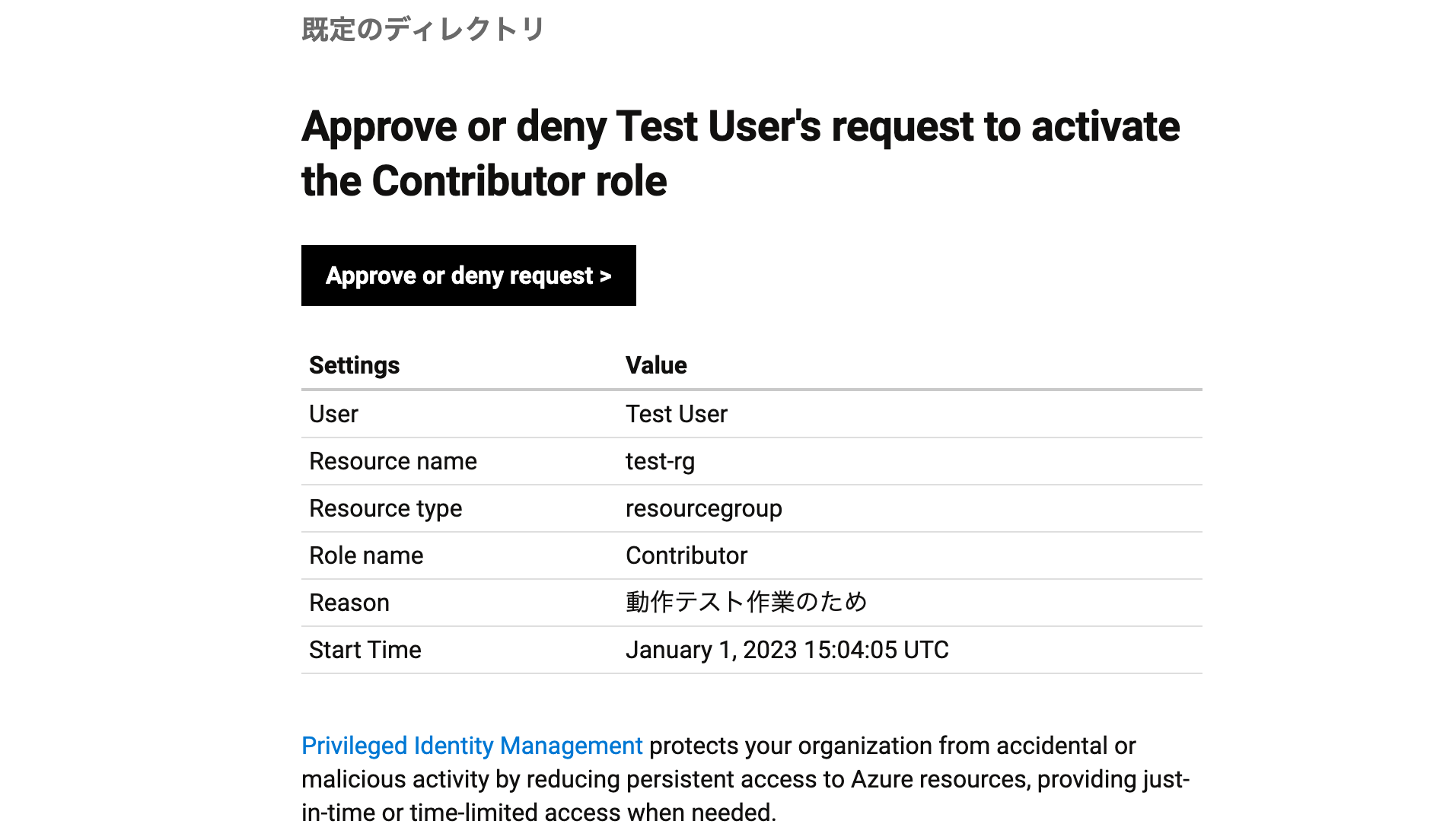This screenshot has width=1443, height=840.
Task: Click the 動作テスト作業のため reason text
Action: coord(747,603)
